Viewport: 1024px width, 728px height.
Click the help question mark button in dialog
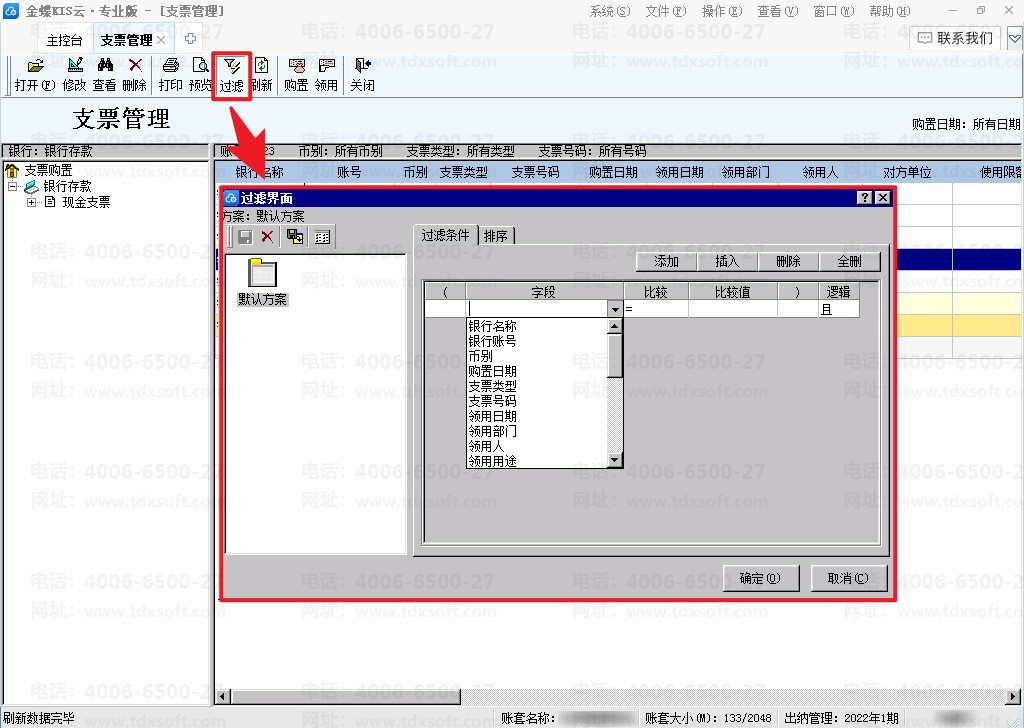(x=865, y=198)
